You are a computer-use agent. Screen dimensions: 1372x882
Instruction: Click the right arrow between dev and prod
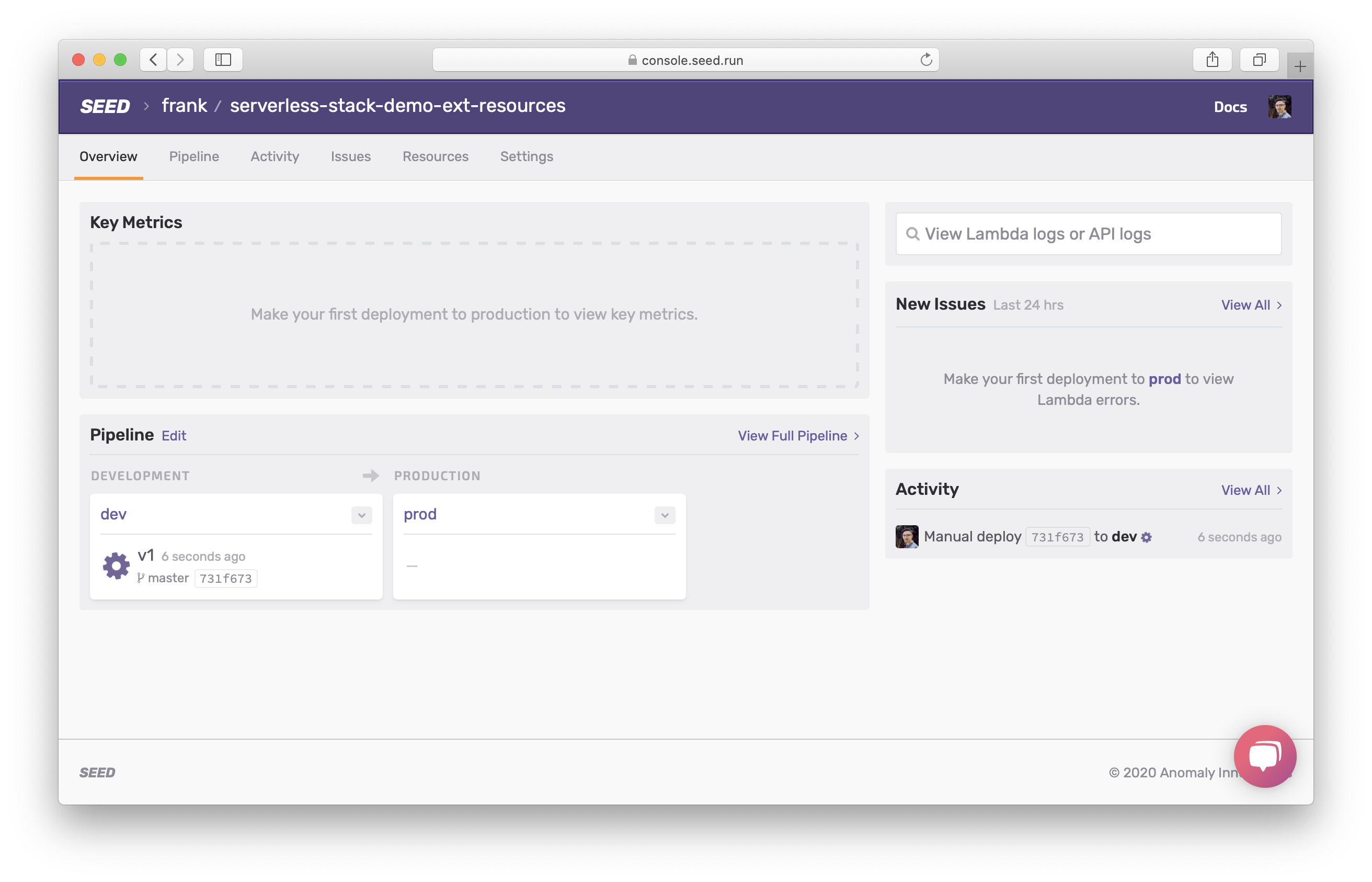[x=371, y=474]
